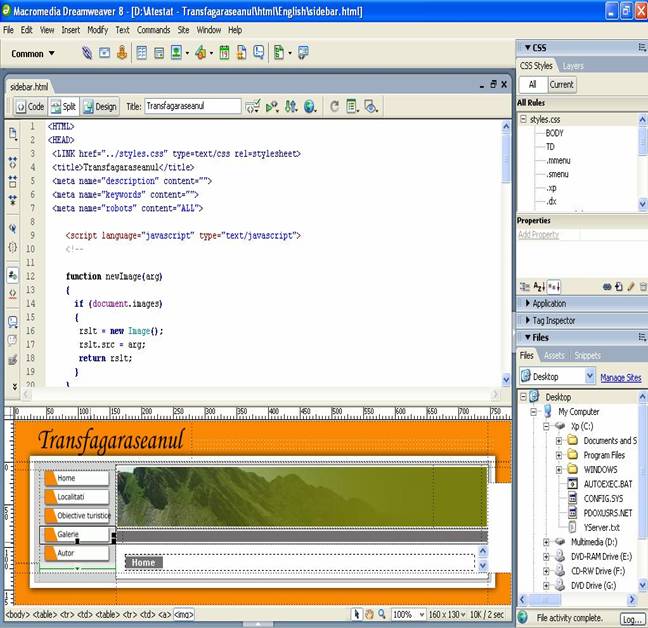Screen dimensions: 648x628
Task: Switch to Design view
Action: [x=100, y=106]
